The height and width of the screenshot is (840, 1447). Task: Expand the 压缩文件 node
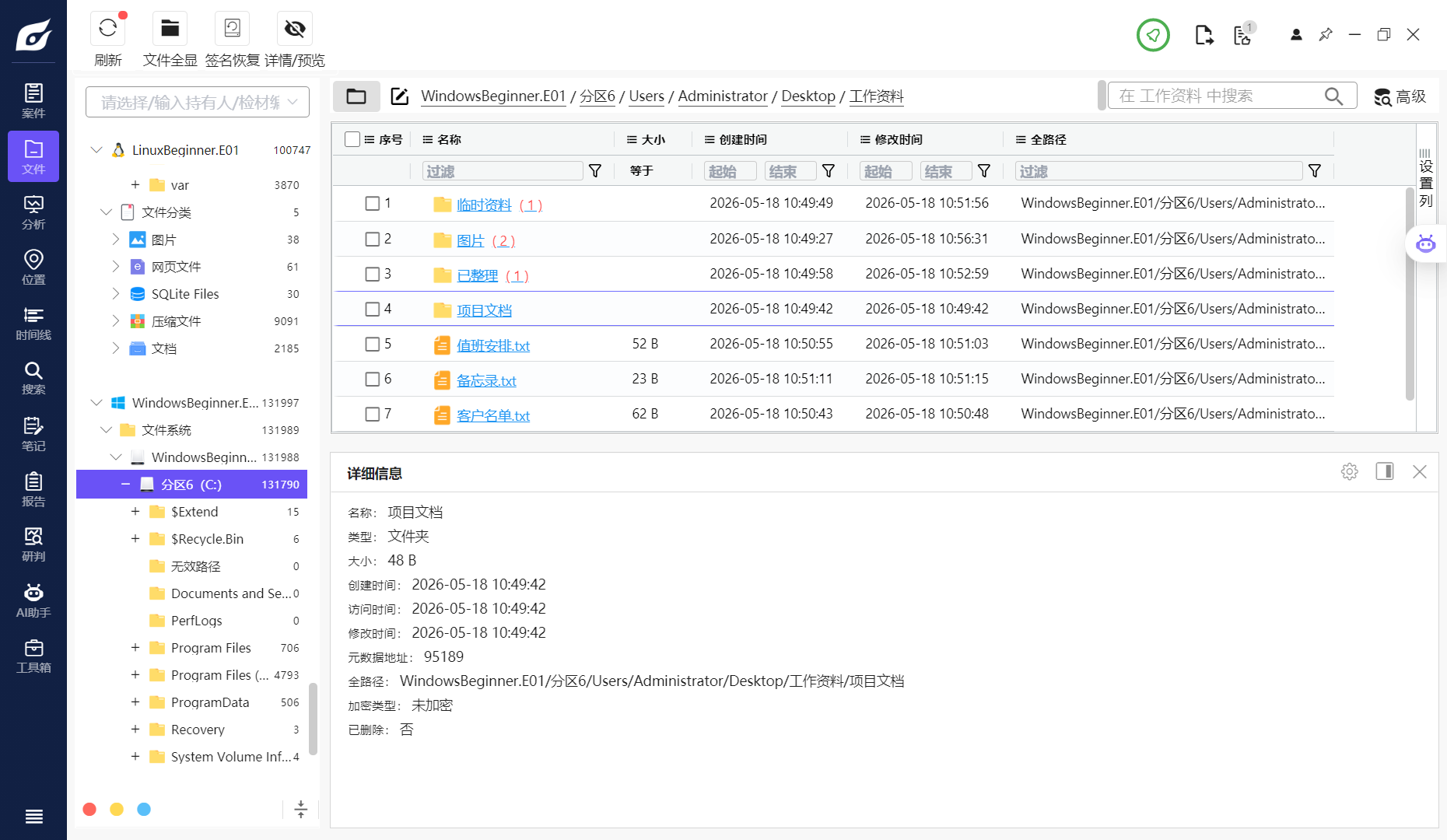[x=116, y=321]
